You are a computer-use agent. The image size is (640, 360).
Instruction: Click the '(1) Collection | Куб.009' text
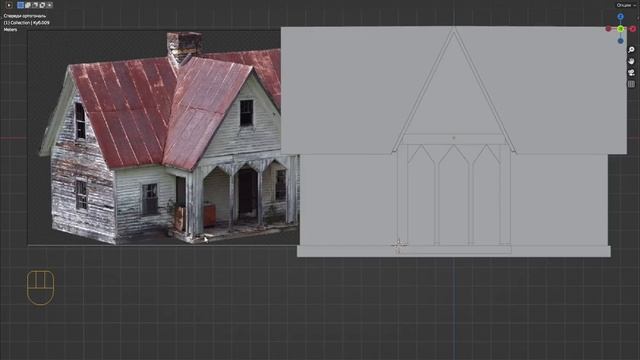[27, 23]
